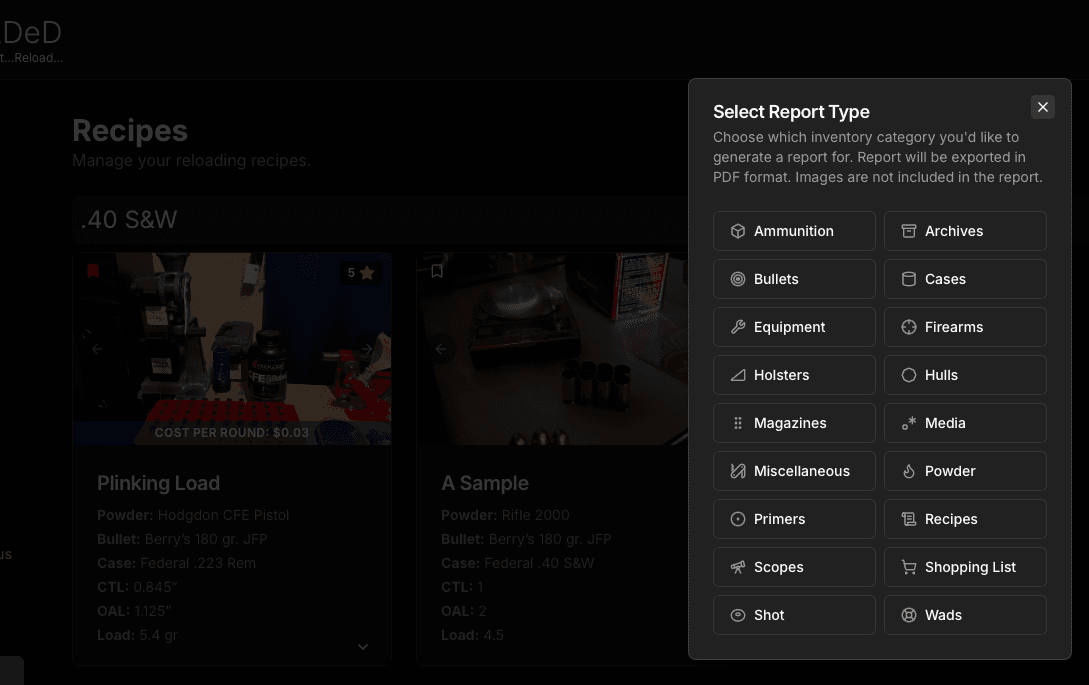Click the Ammunition box icon
The image size is (1089, 685).
(738, 231)
